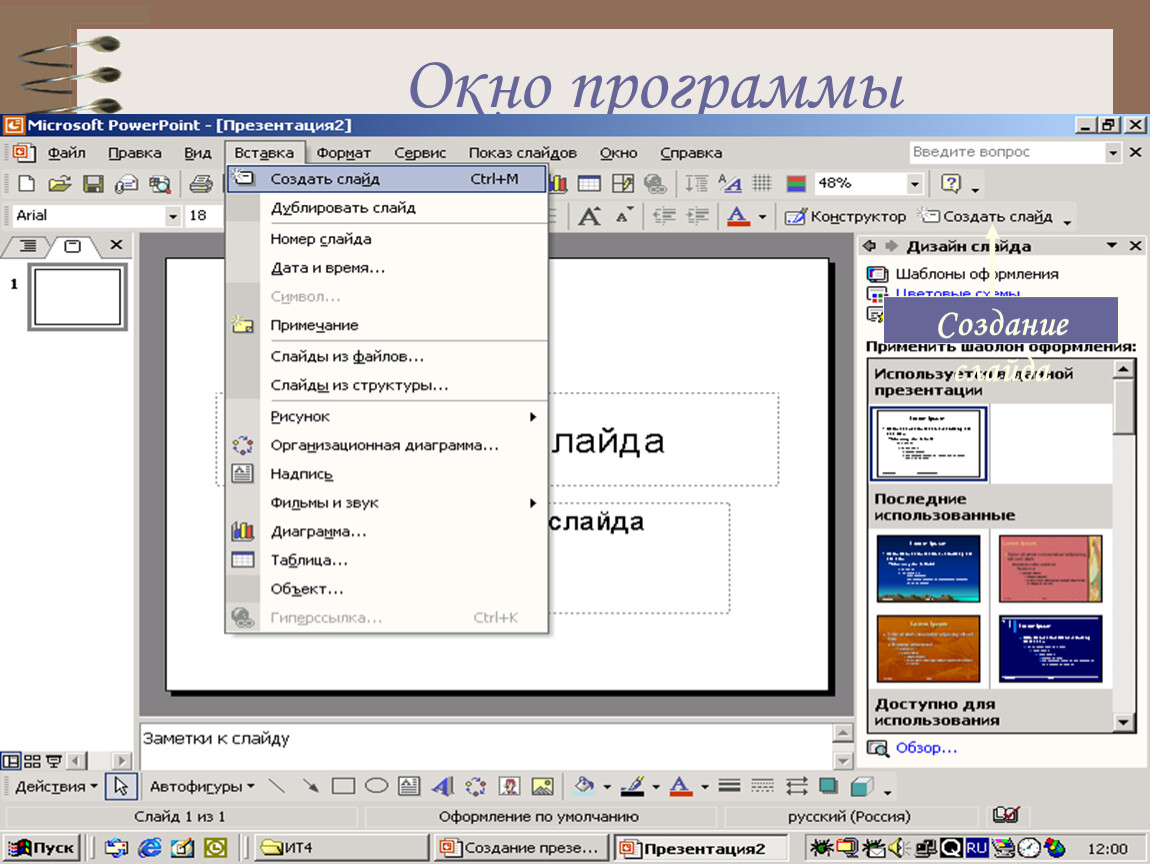
Task: Toggle Show Grid icon in toolbar
Action: (x=763, y=183)
